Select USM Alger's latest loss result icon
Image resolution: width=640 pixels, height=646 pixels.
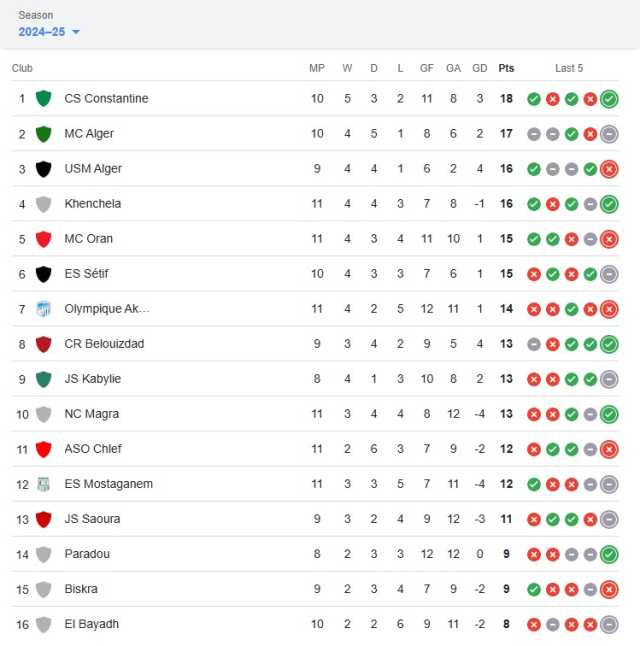[x=609, y=169]
